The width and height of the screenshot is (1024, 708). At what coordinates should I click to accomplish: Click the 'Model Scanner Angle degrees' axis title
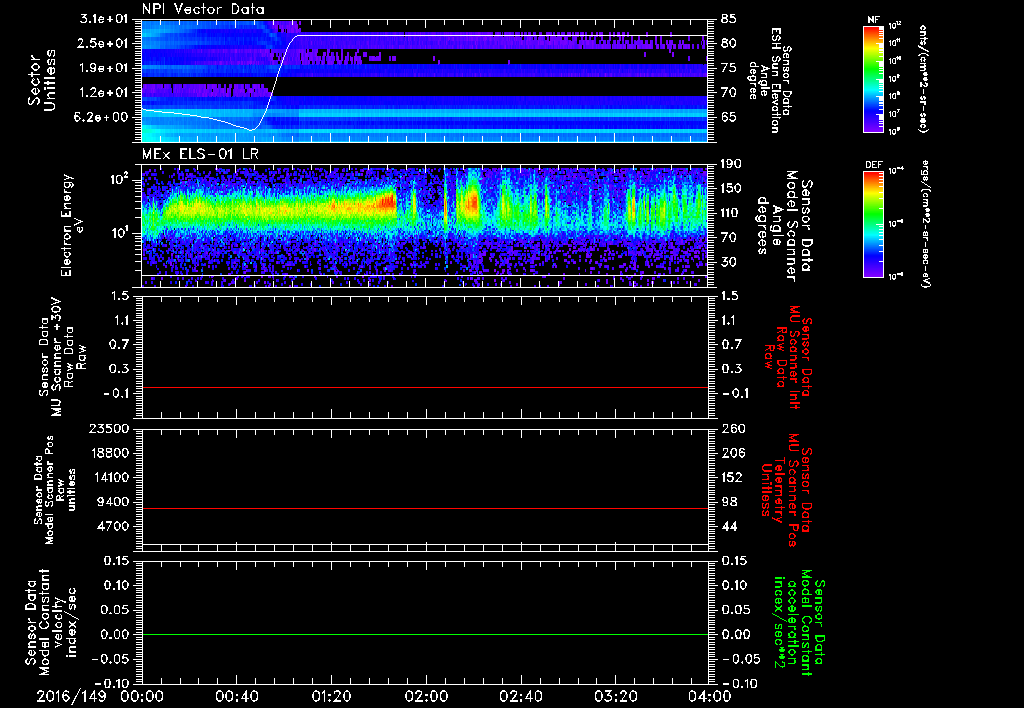pyautogui.click(x=783, y=226)
